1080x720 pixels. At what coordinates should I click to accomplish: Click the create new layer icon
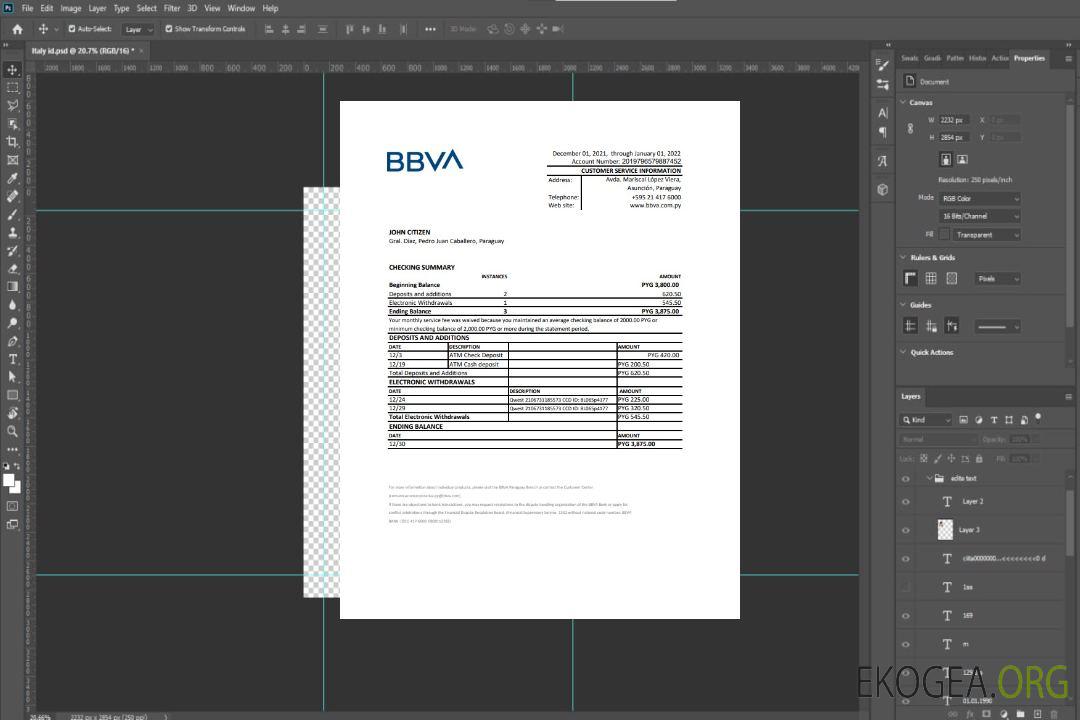click(1037, 714)
